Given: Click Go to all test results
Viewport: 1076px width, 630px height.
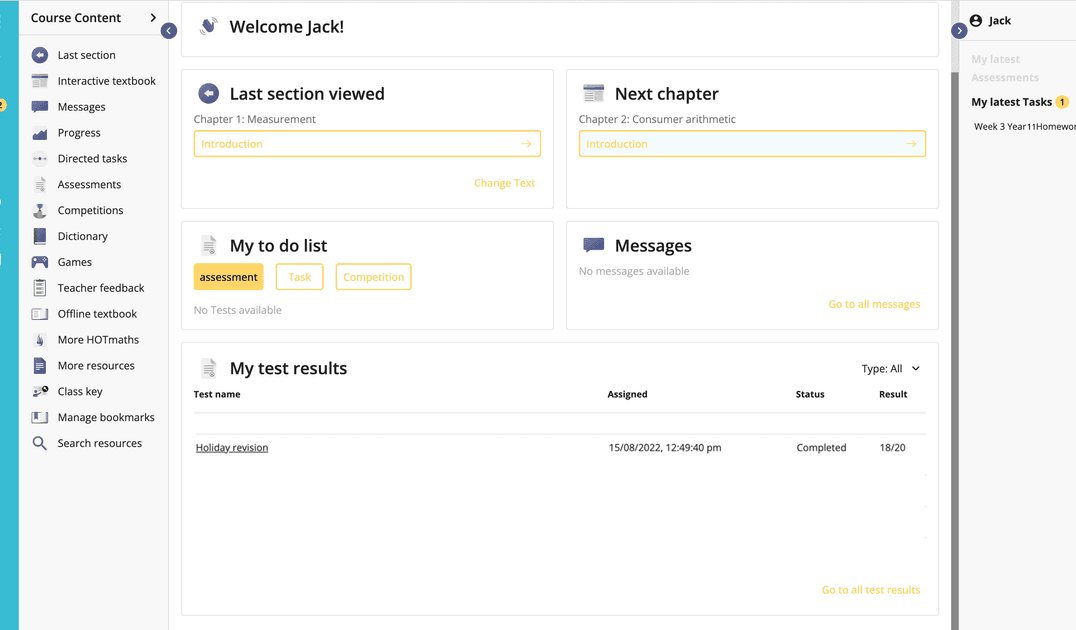Looking at the screenshot, I should tap(870, 590).
